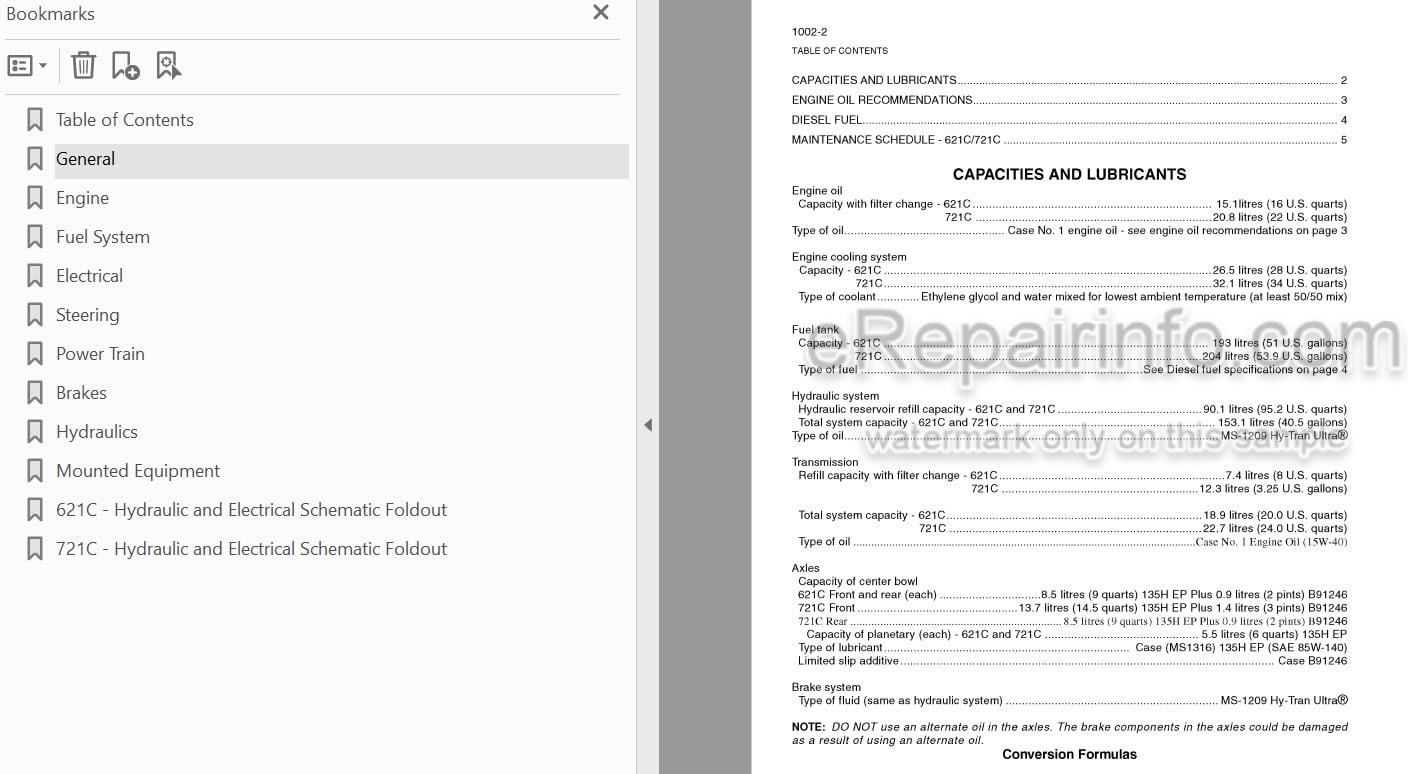Click bookmark icon beside 621C foldout

pos(35,510)
